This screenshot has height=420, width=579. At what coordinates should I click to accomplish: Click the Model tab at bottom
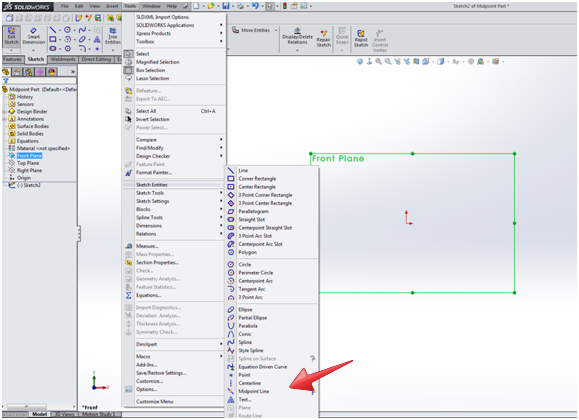coord(40,414)
